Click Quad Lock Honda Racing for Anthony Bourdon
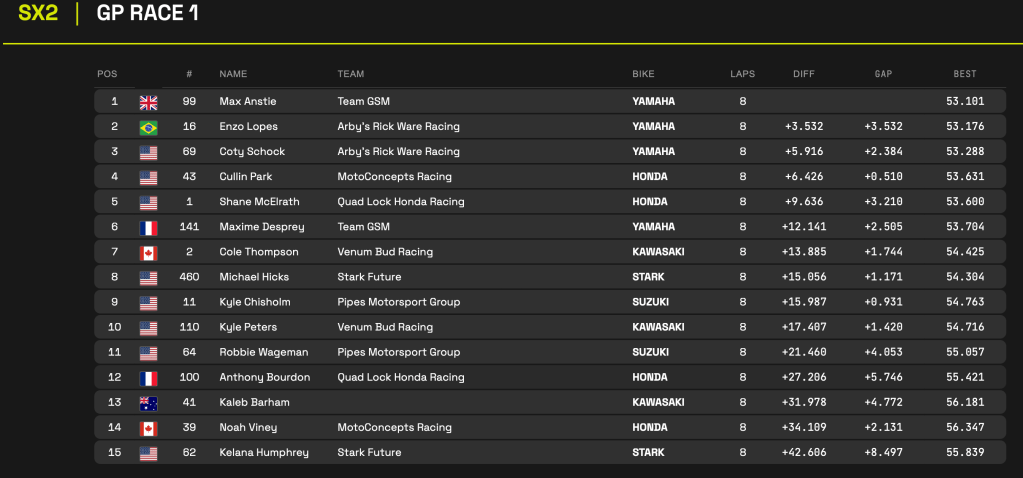This screenshot has width=1023, height=478. point(401,377)
